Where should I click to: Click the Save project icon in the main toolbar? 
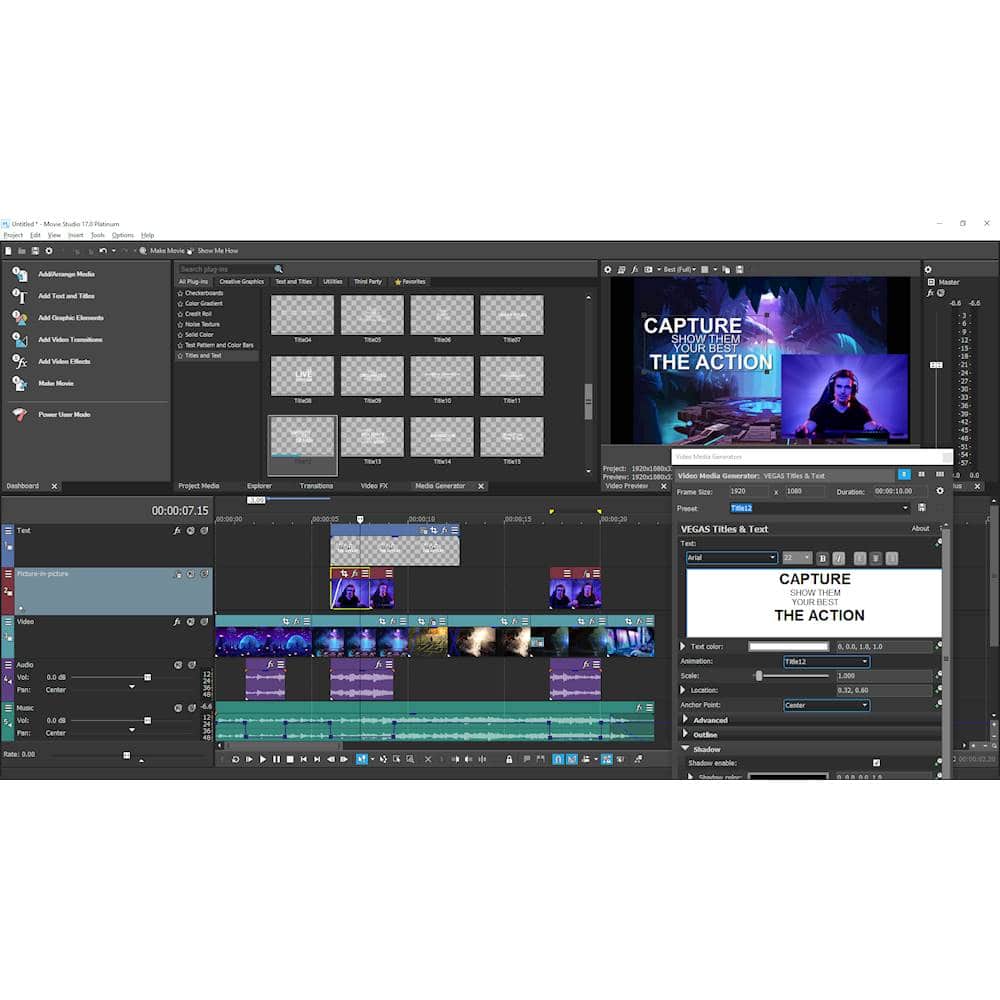point(35,251)
